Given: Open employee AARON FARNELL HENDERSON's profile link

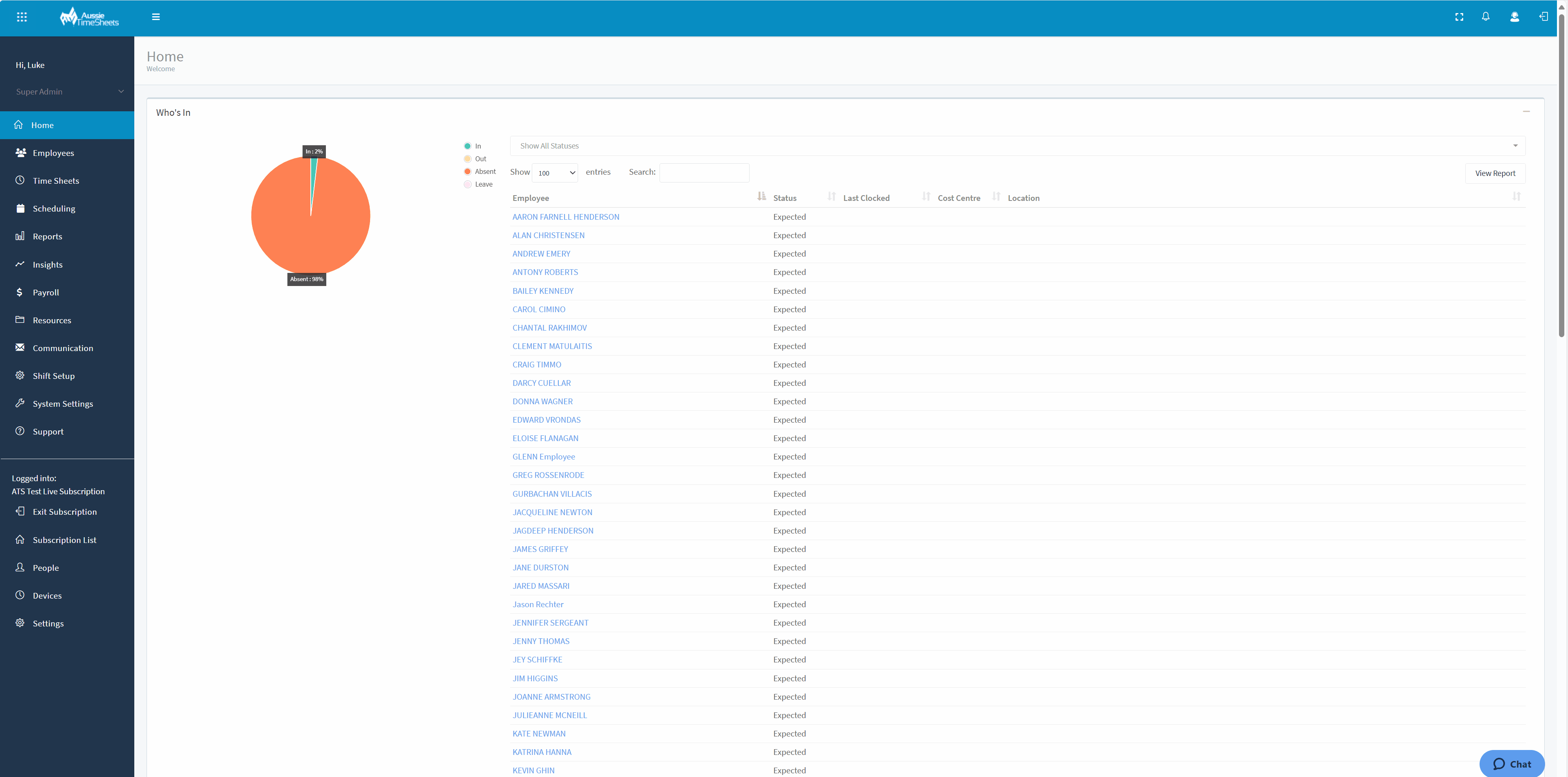Looking at the screenshot, I should (x=565, y=216).
